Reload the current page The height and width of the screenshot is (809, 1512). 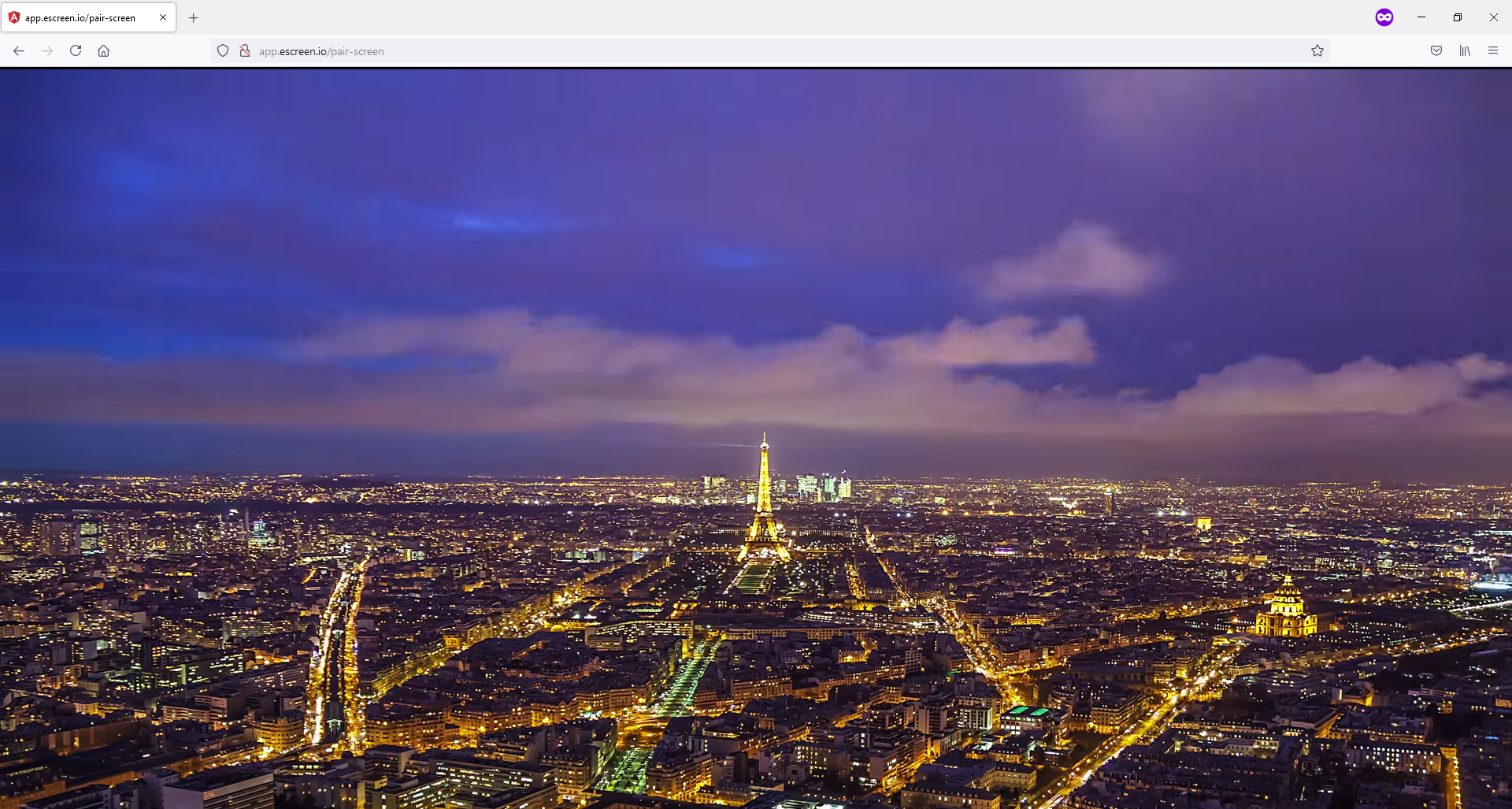(76, 51)
